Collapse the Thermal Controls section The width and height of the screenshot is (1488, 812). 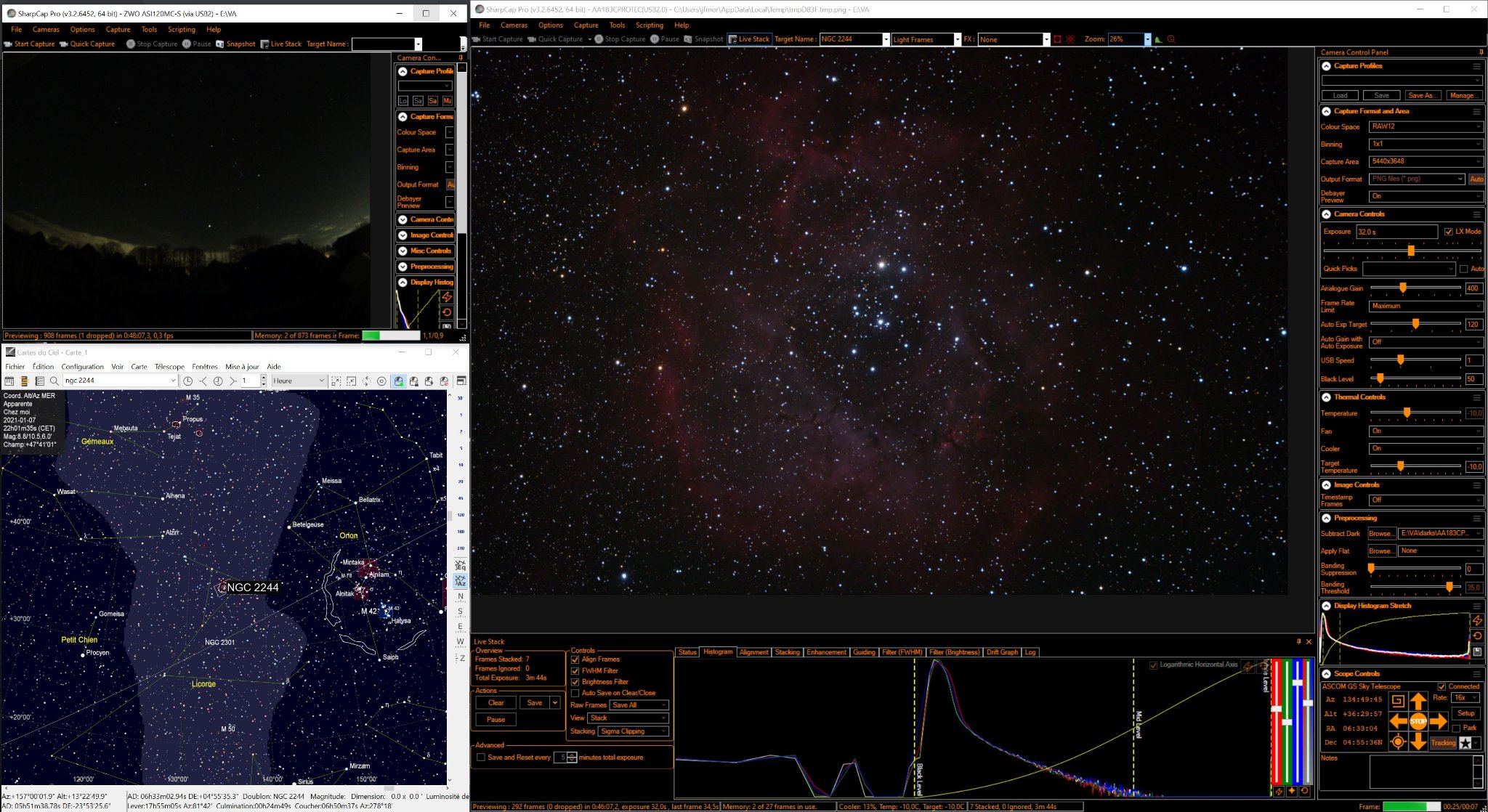point(1326,397)
